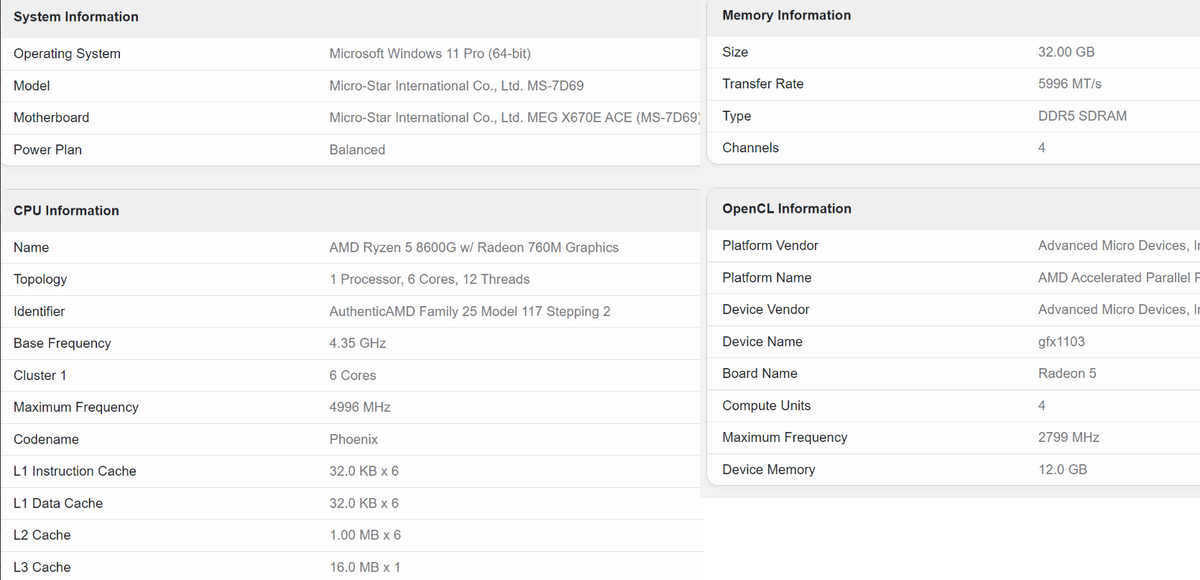
Task: Click the CPU Information heading
Action: tap(66, 211)
